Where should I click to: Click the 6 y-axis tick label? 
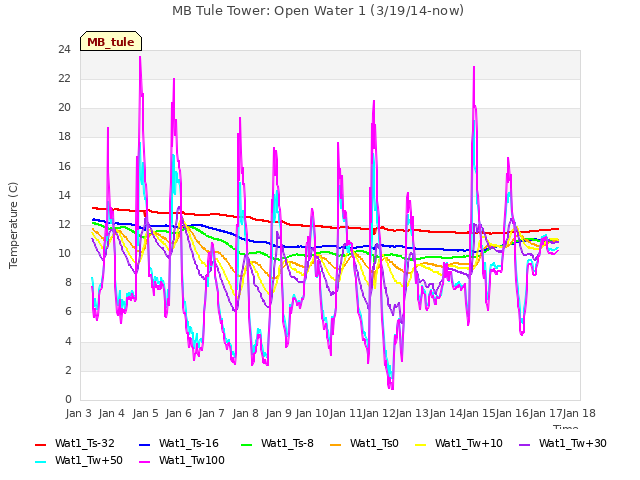point(68,312)
